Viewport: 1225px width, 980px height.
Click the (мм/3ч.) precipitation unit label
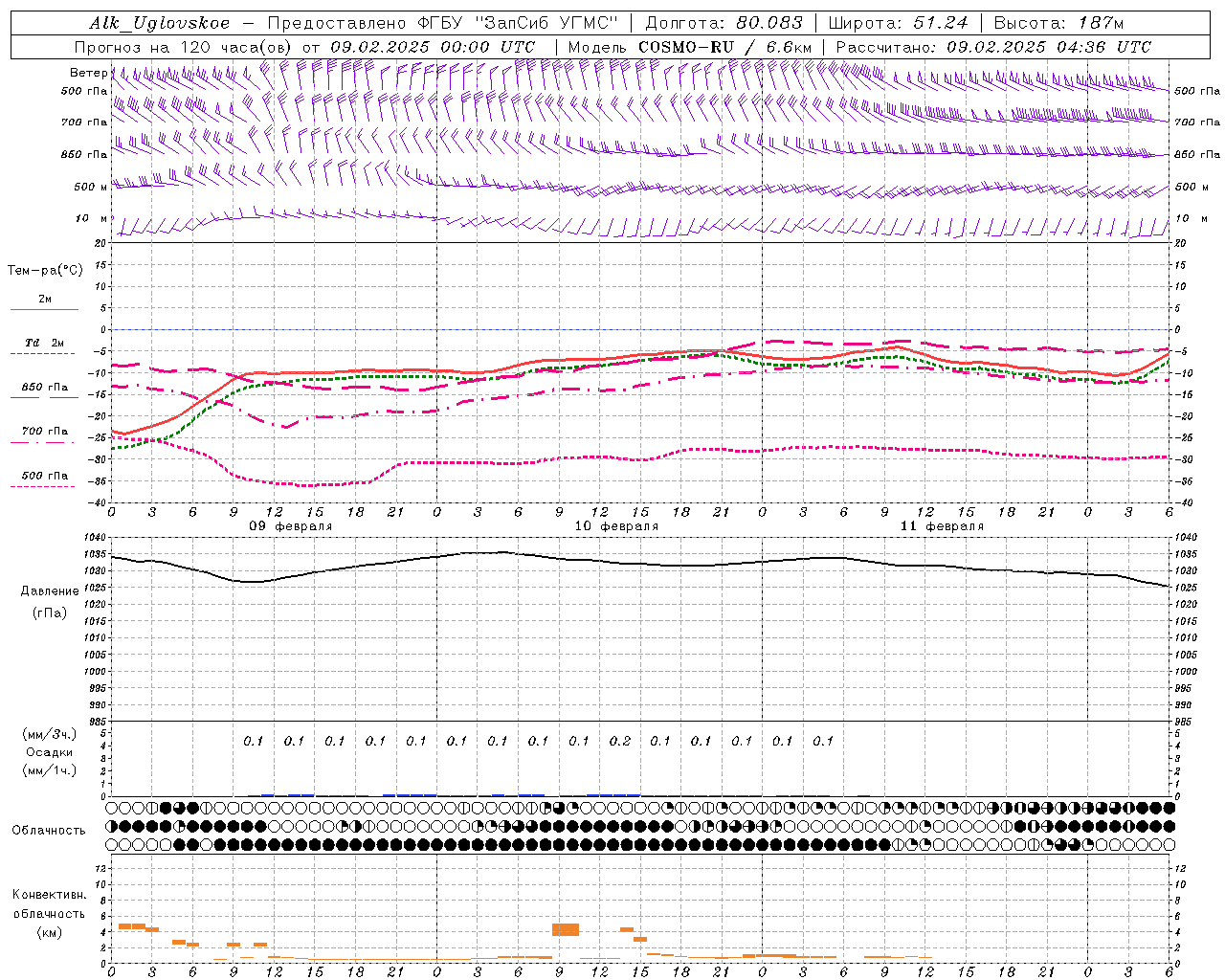click(49, 734)
